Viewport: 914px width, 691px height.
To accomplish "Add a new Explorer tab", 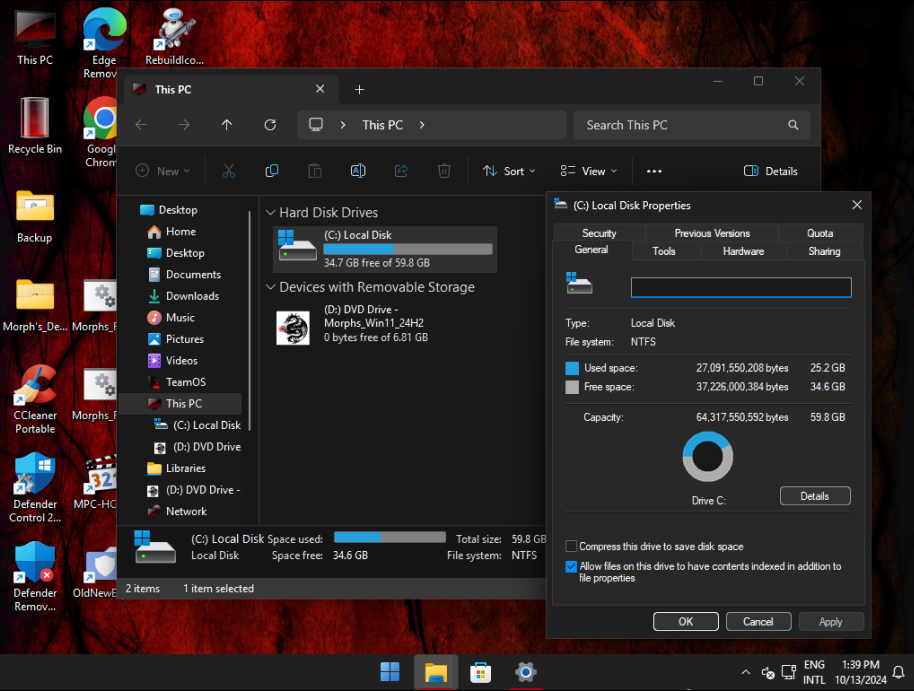I will [x=359, y=89].
